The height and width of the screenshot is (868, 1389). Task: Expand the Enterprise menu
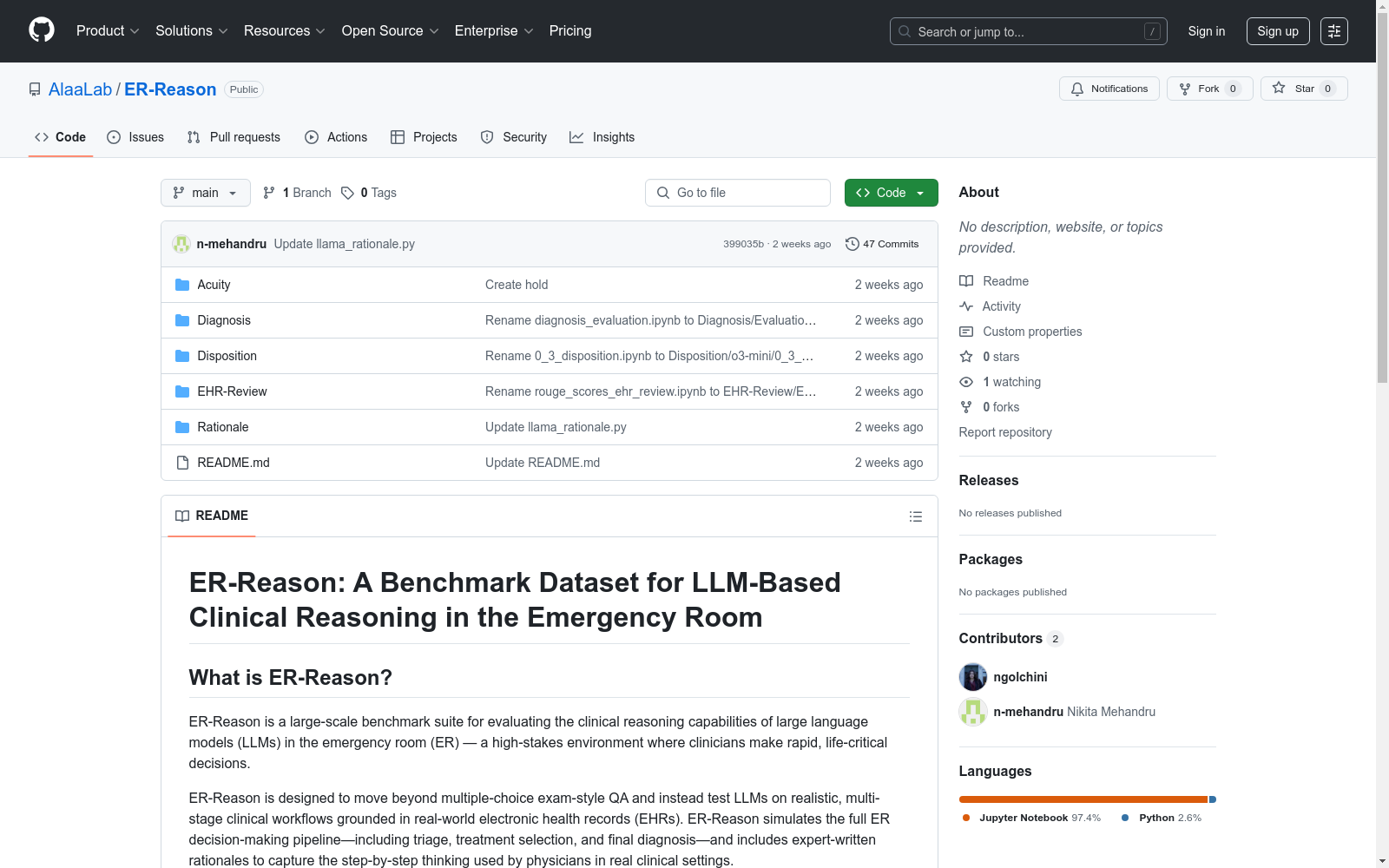tap(494, 31)
